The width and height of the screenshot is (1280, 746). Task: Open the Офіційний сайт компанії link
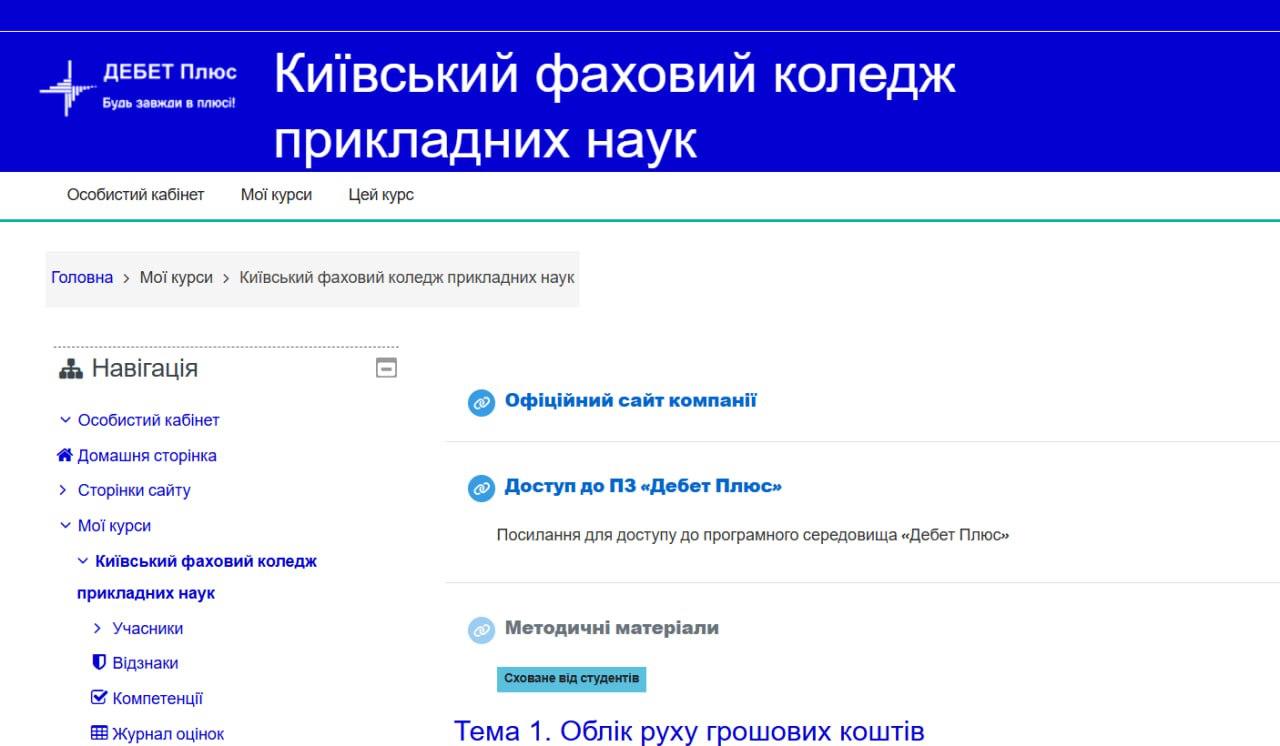tap(630, 401)
